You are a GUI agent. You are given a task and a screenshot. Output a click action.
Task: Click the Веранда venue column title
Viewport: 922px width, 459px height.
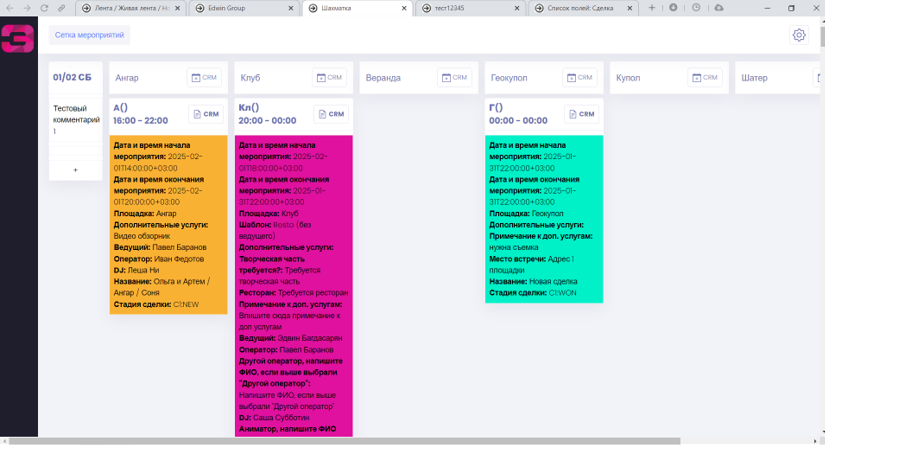point(383,78)
